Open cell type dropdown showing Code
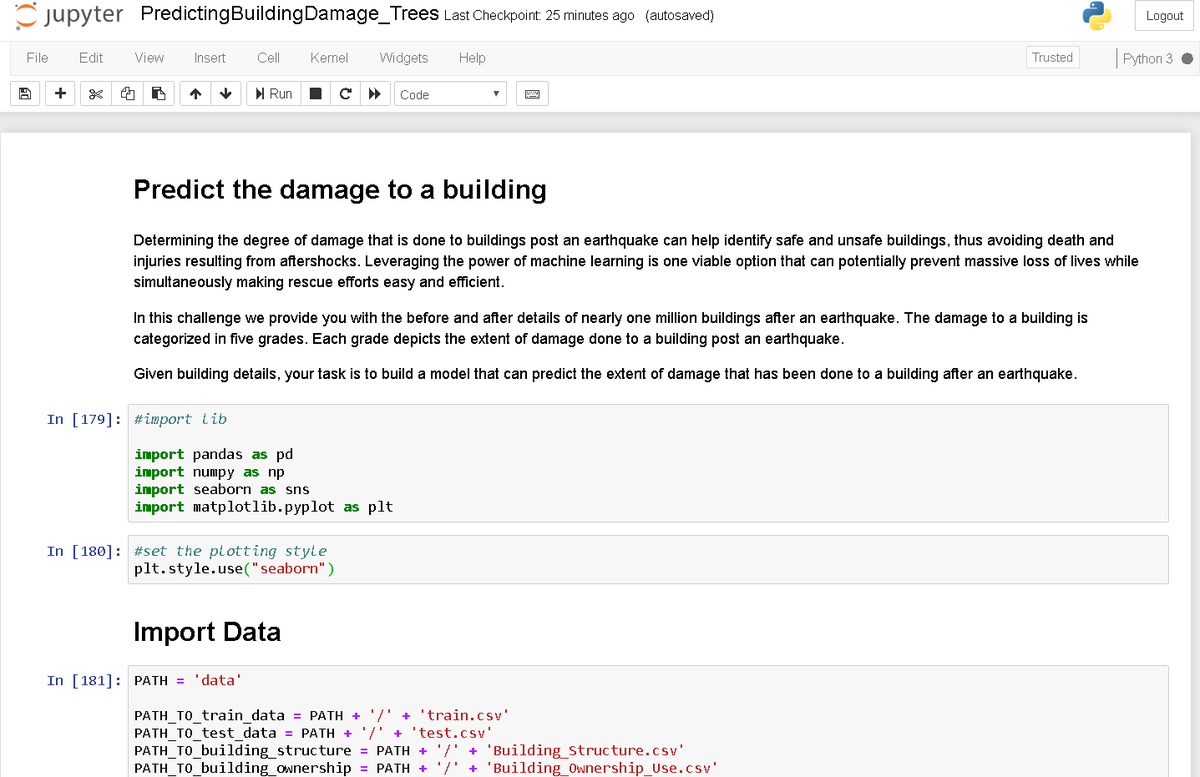This screenshot has width=1200, height=777. pyautogui.click(x=451, y=94)
